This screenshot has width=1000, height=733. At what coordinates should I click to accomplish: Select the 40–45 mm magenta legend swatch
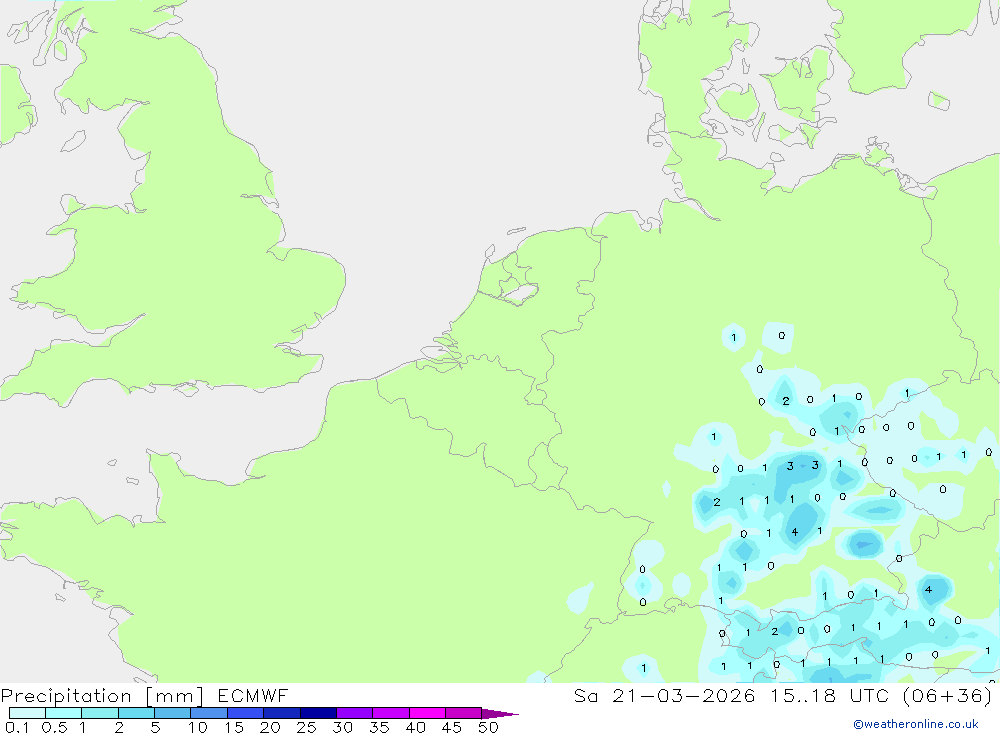tap(427, 713)
